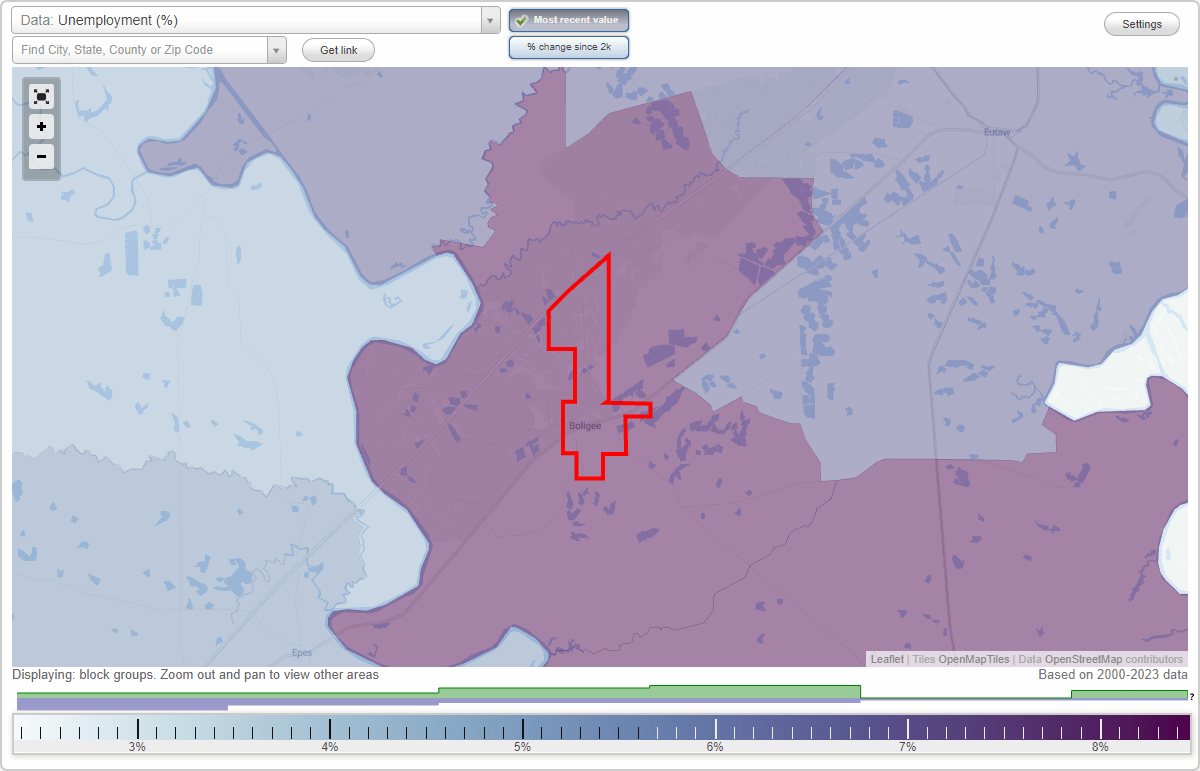The width and height of the screenshot is (1200, 771).
Task: Click the 4% label on the legend
Action: pyautogui.click(x=330, y=747)
